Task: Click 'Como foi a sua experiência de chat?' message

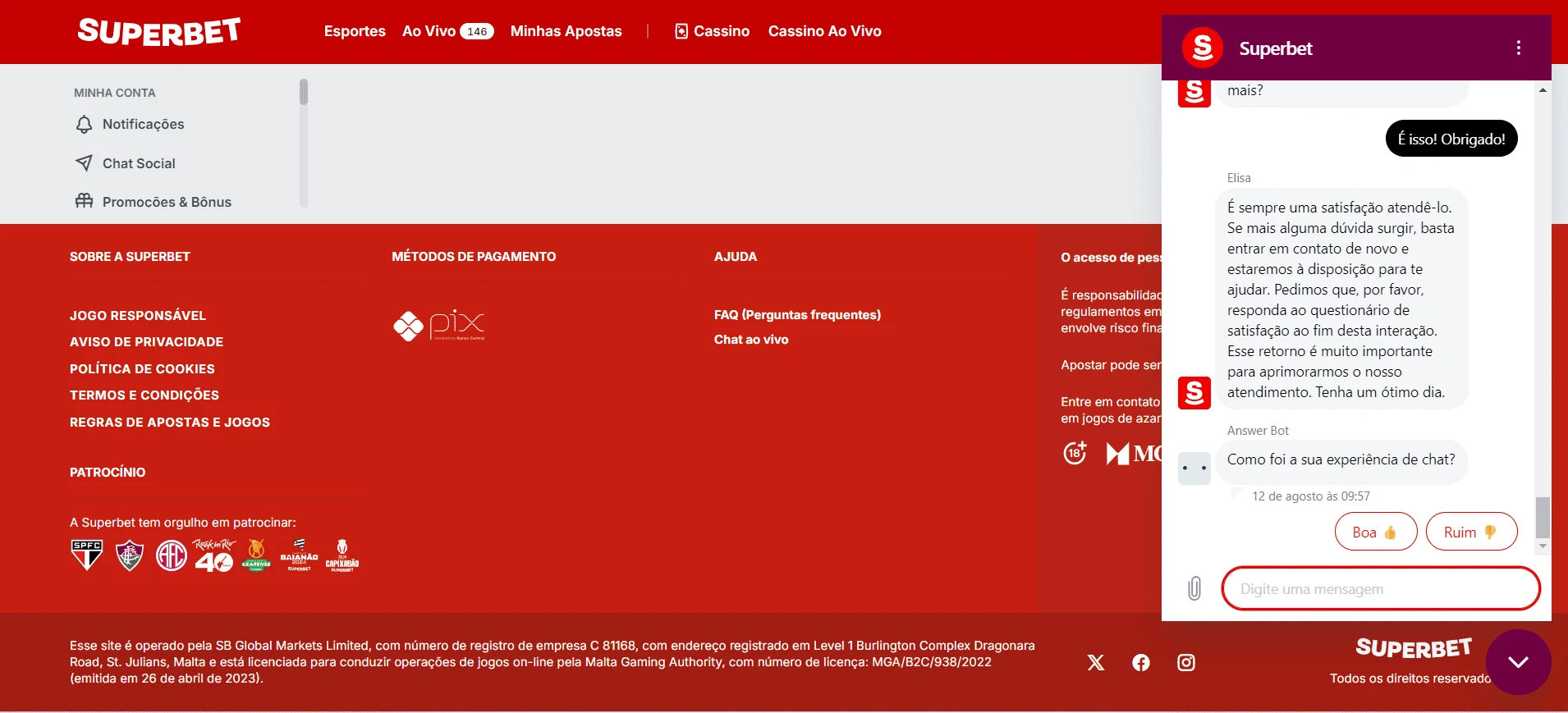Action: click(x=1341, y=460)
